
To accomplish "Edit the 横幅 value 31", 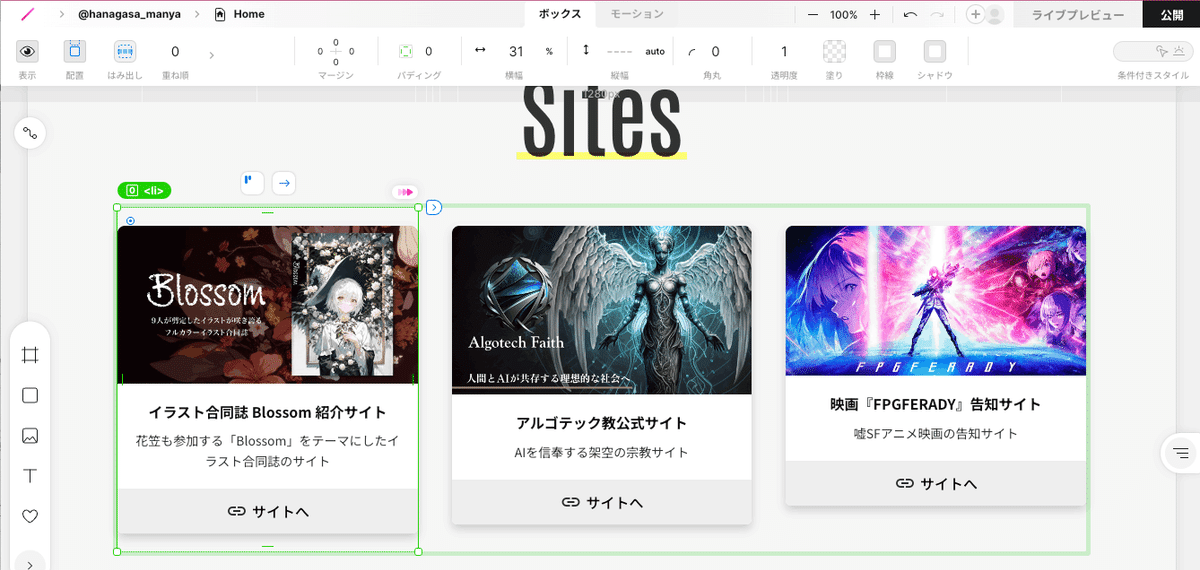I will [516, 51].
